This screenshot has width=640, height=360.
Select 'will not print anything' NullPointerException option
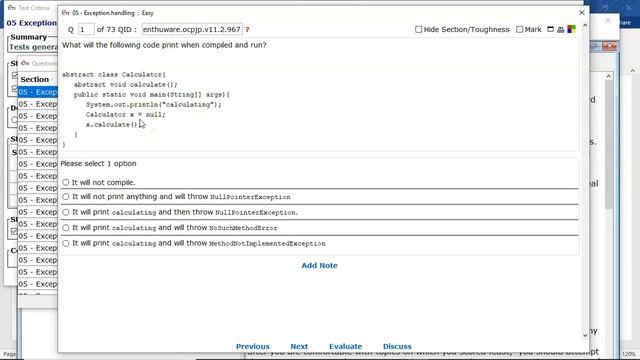(x=66, y=197)
